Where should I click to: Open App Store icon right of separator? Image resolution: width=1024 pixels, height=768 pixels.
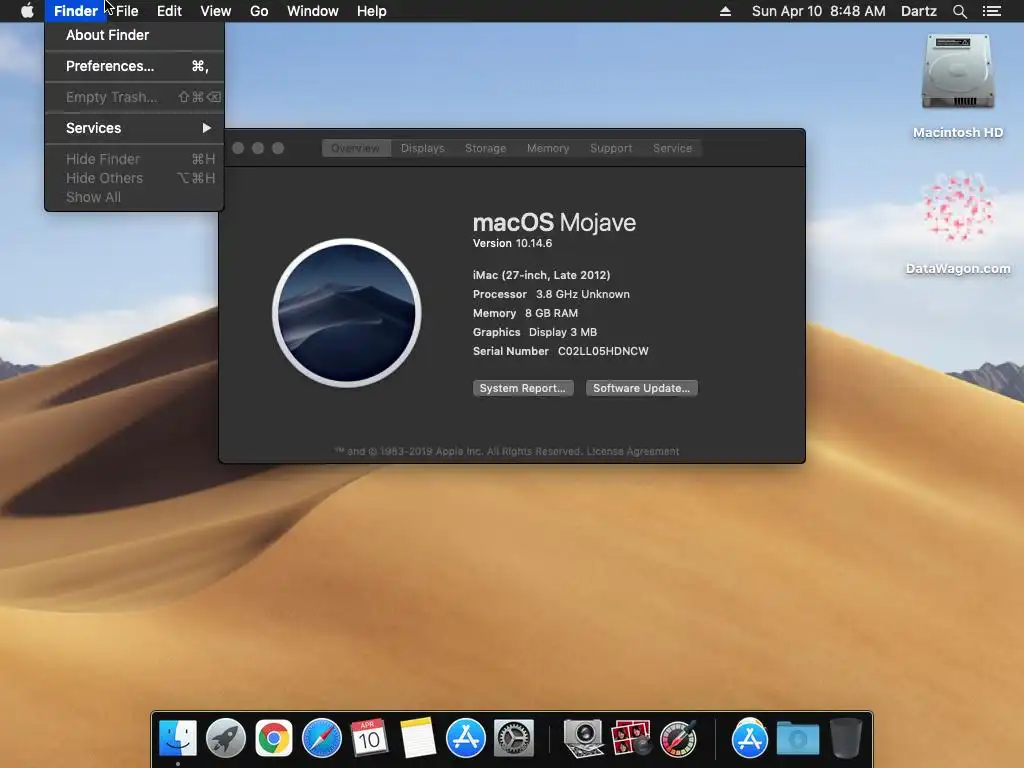coord(750,739)
